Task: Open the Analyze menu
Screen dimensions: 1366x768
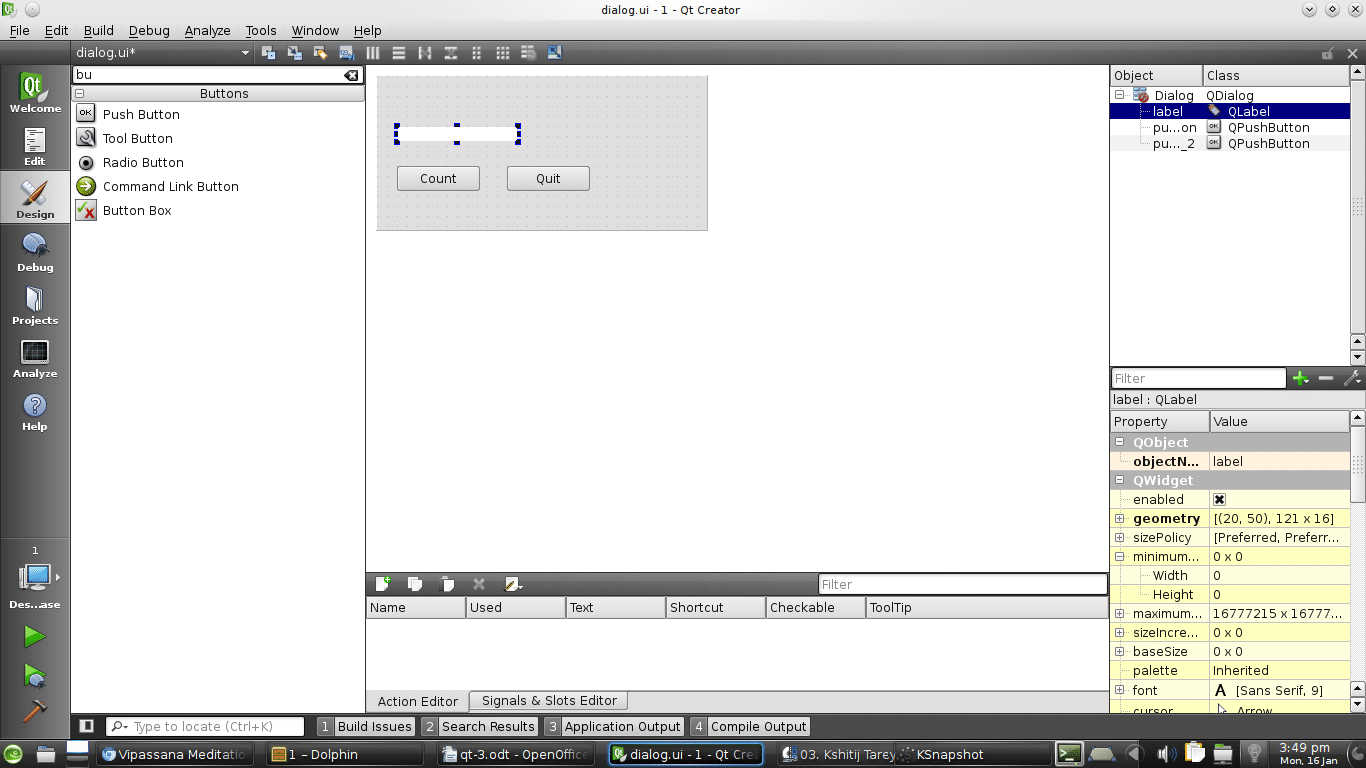Action: coord(207,30)
